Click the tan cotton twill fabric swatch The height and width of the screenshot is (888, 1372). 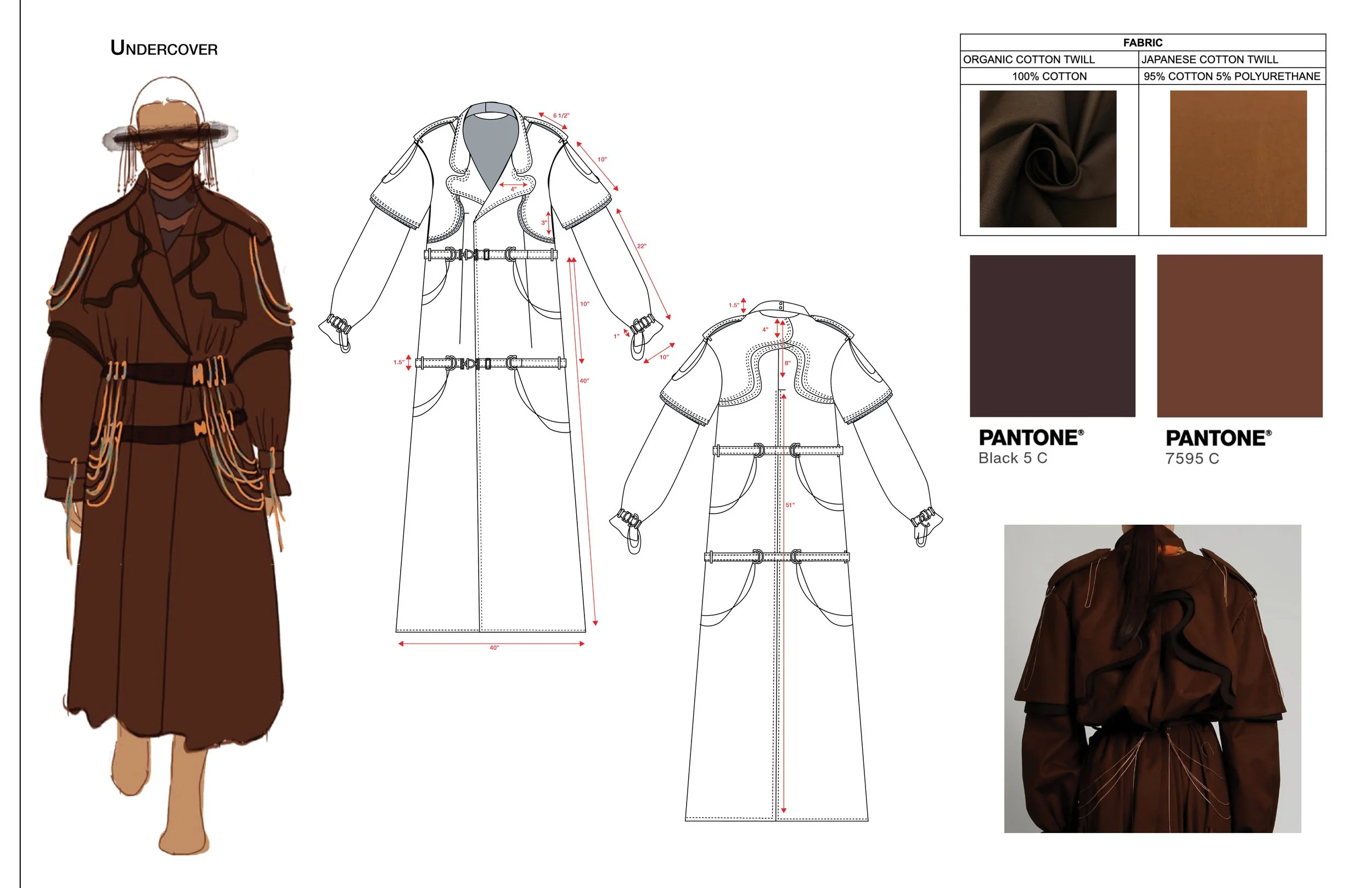click(x=1238, y=159)
